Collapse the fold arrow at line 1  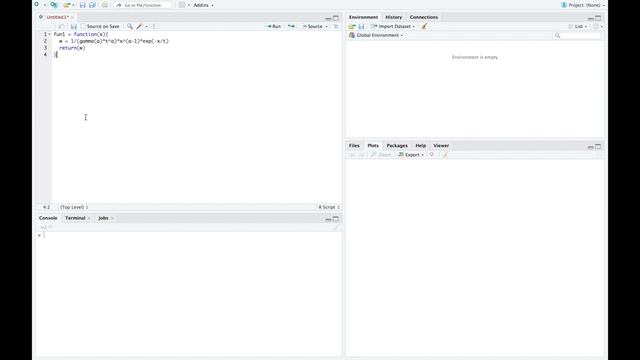50,34
